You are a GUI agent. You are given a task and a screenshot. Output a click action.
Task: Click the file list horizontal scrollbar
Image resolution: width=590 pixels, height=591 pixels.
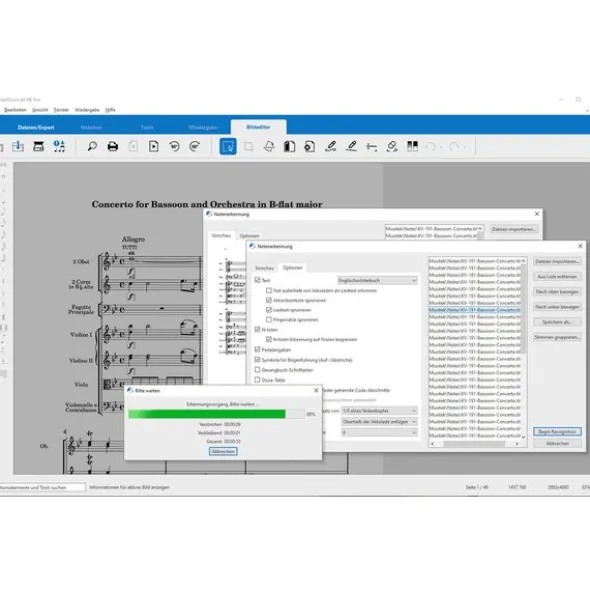point(474,444)
